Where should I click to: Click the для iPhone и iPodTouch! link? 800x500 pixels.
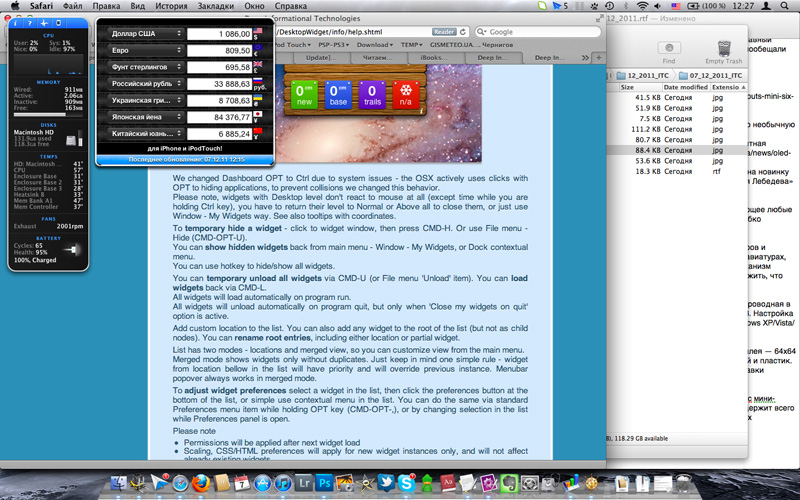click(x=185, y=148)
